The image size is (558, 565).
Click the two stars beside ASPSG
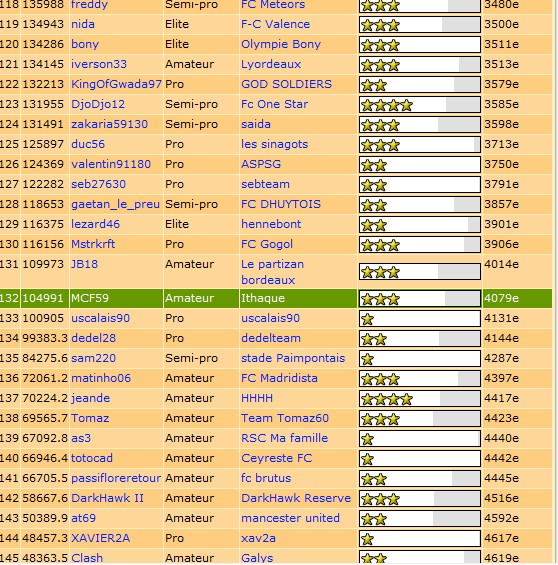[374, 165]
